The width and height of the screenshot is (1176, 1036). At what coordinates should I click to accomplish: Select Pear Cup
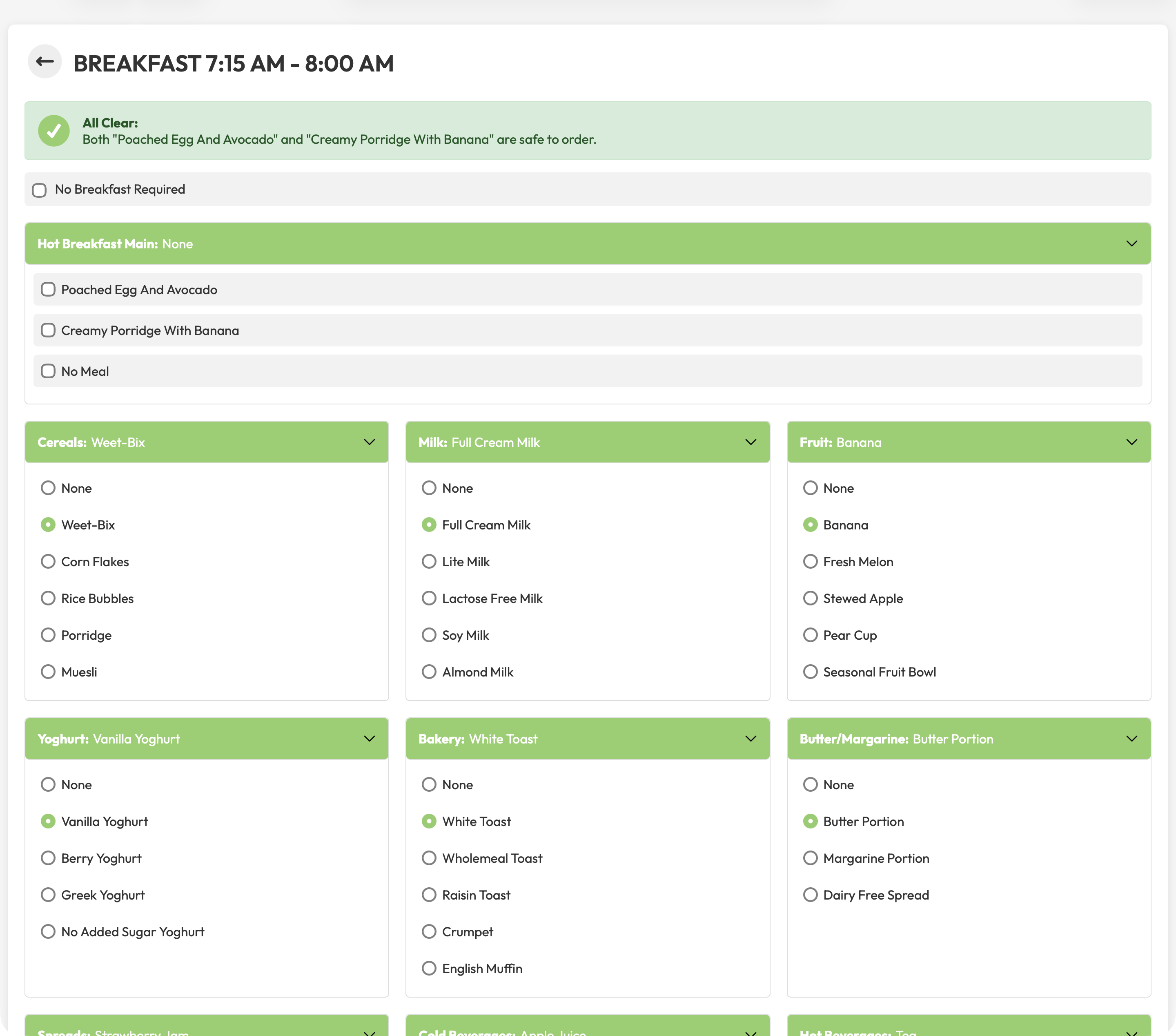pos(810,635)
